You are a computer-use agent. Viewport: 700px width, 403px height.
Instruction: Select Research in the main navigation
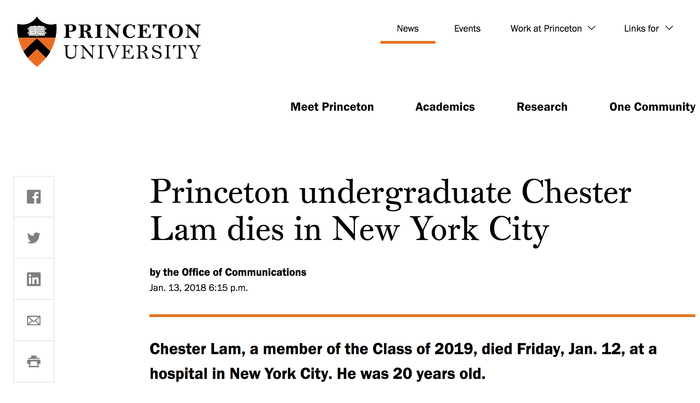click(x=542, y=107)
